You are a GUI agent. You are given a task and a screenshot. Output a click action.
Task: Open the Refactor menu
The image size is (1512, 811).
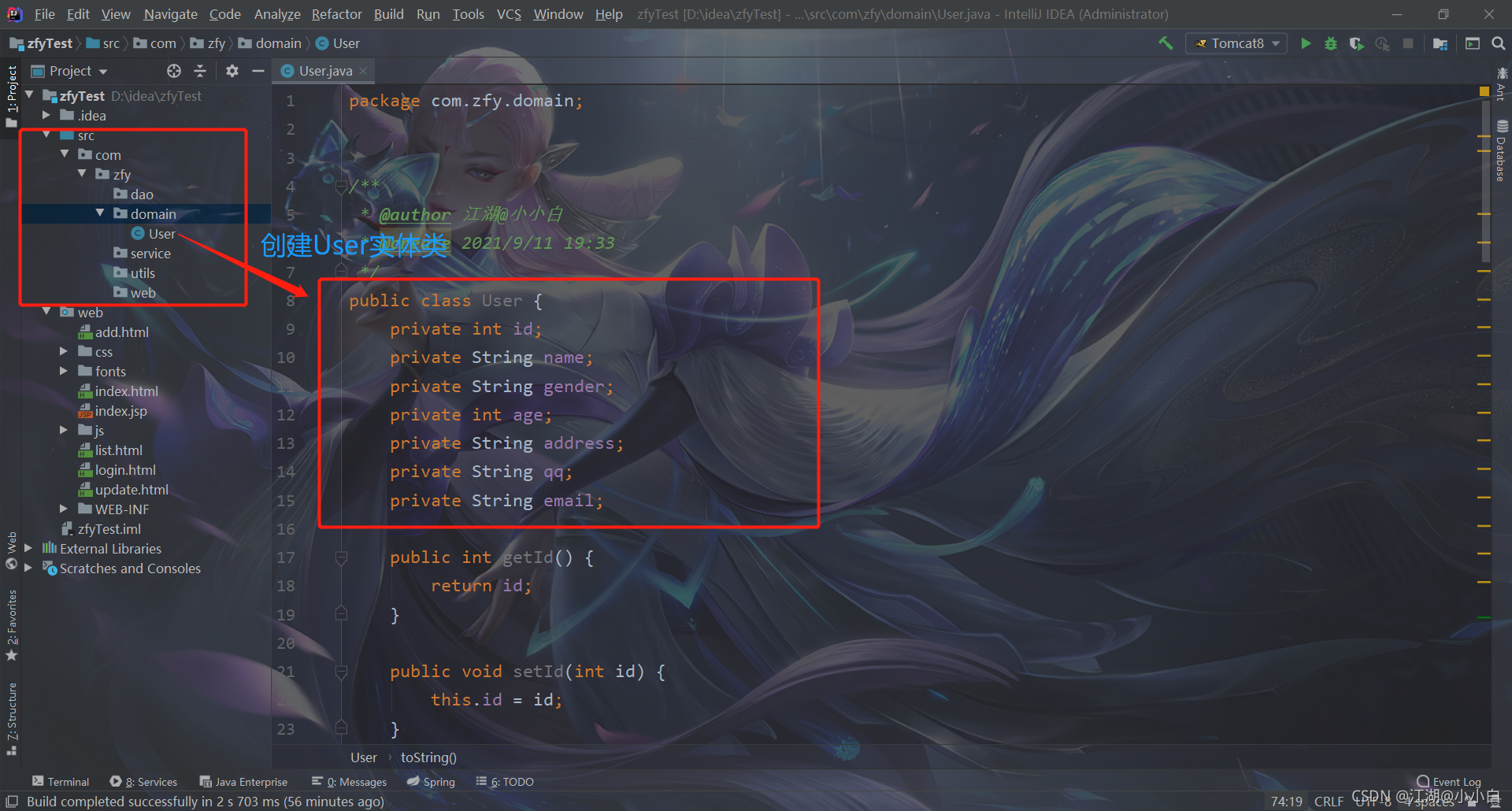coord(336,14)
